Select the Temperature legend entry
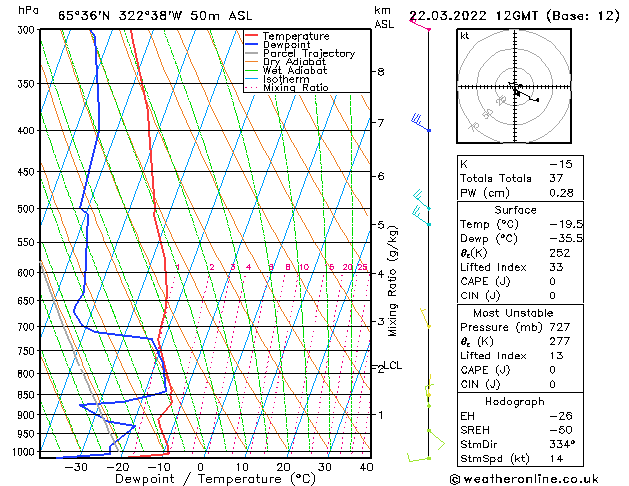 tap(296, 36)
